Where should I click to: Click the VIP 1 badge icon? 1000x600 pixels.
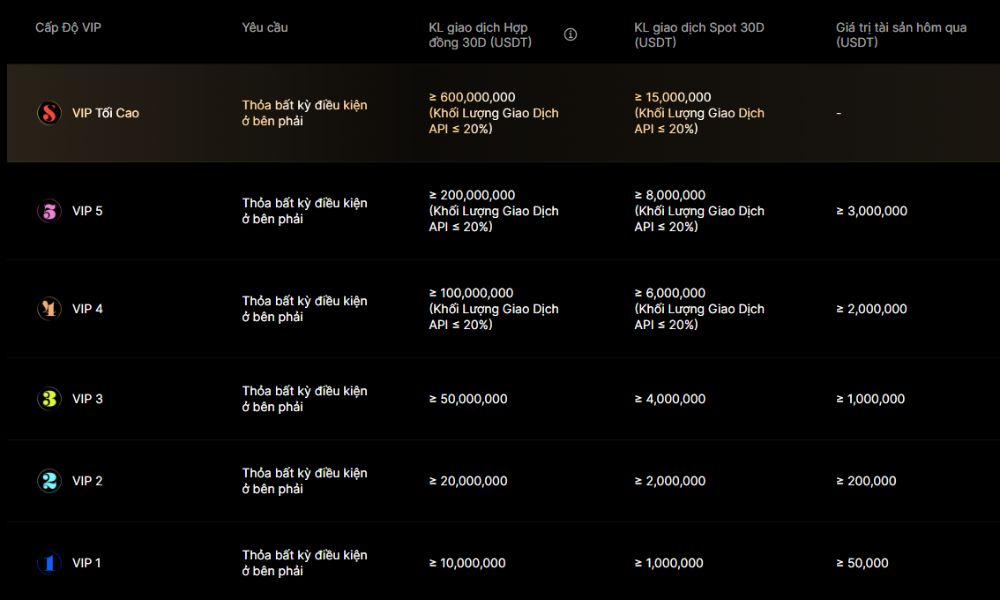pos(49,563)
